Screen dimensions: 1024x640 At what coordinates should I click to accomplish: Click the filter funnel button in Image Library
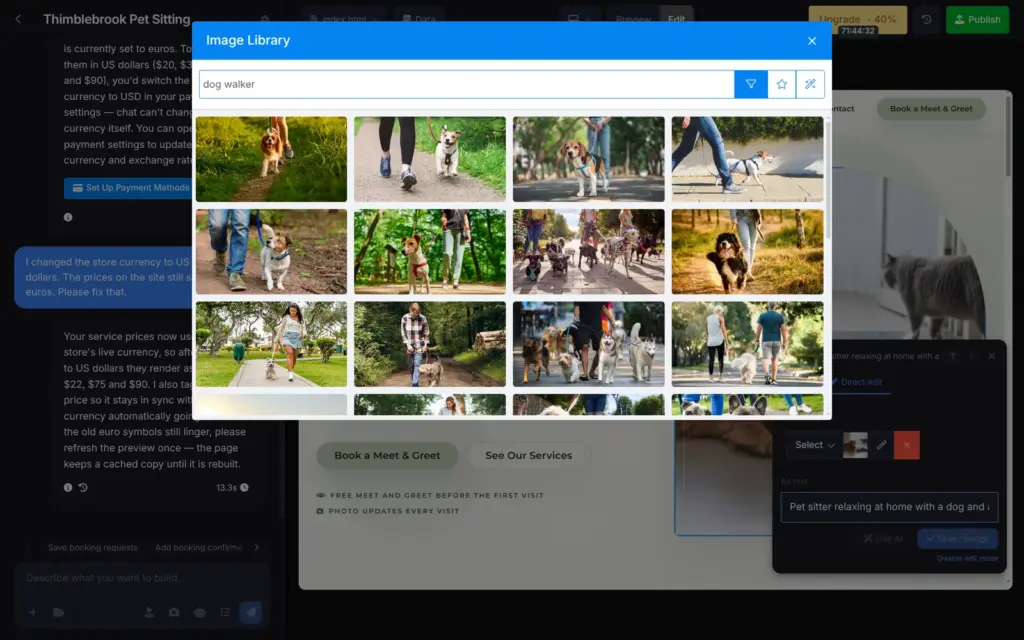[750, 84]
